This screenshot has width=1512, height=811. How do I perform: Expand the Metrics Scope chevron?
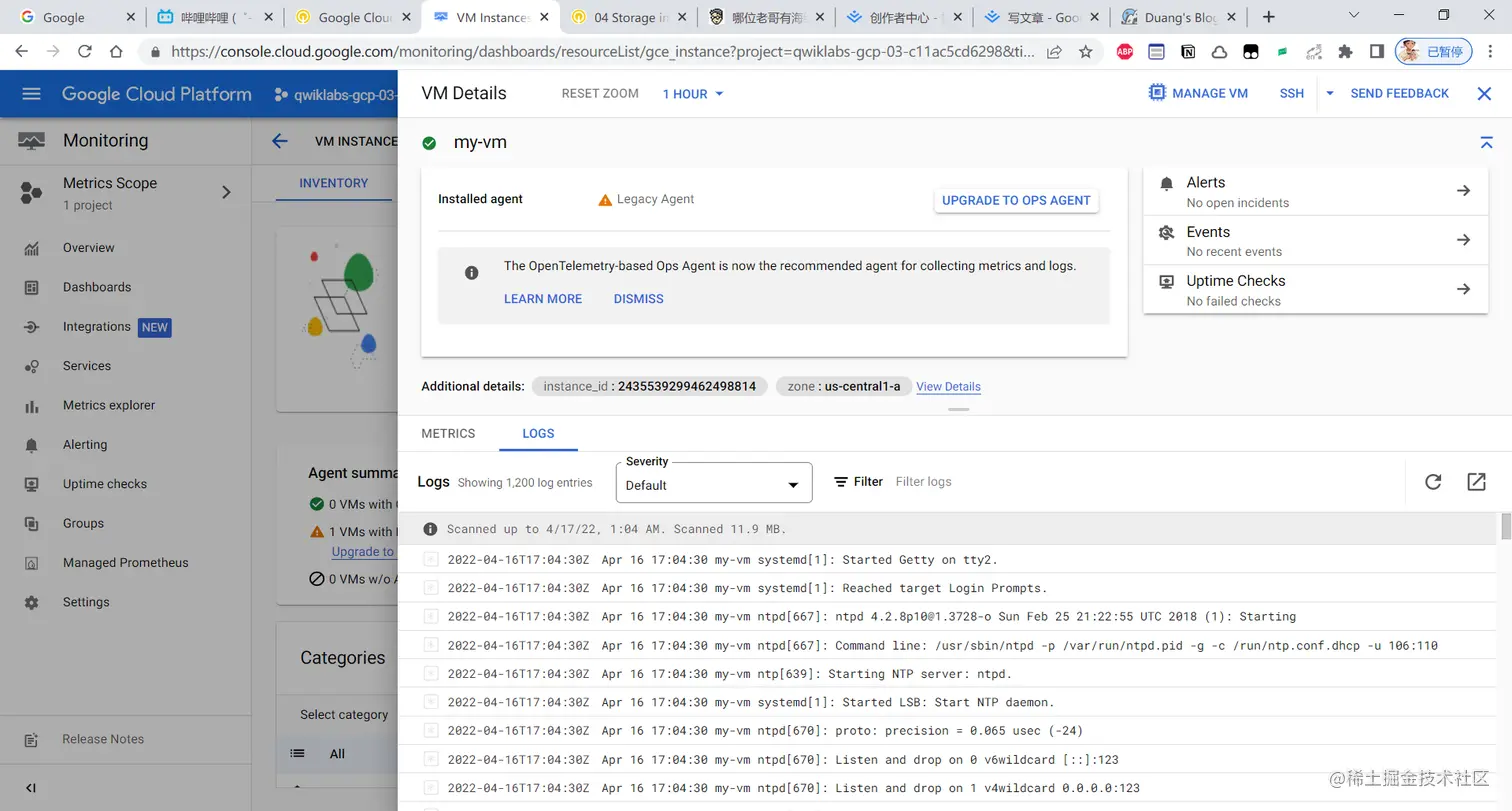[226, 192]
